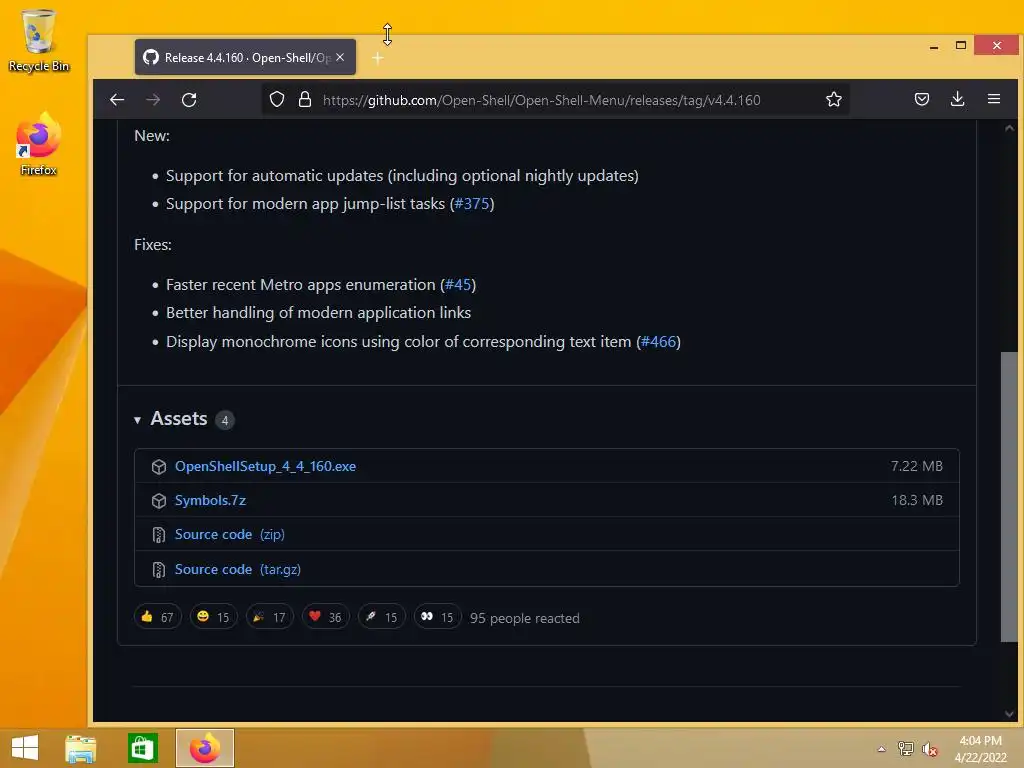Toggle the party popper reaction with 17

pyautogui.click(x=269, y=617)
